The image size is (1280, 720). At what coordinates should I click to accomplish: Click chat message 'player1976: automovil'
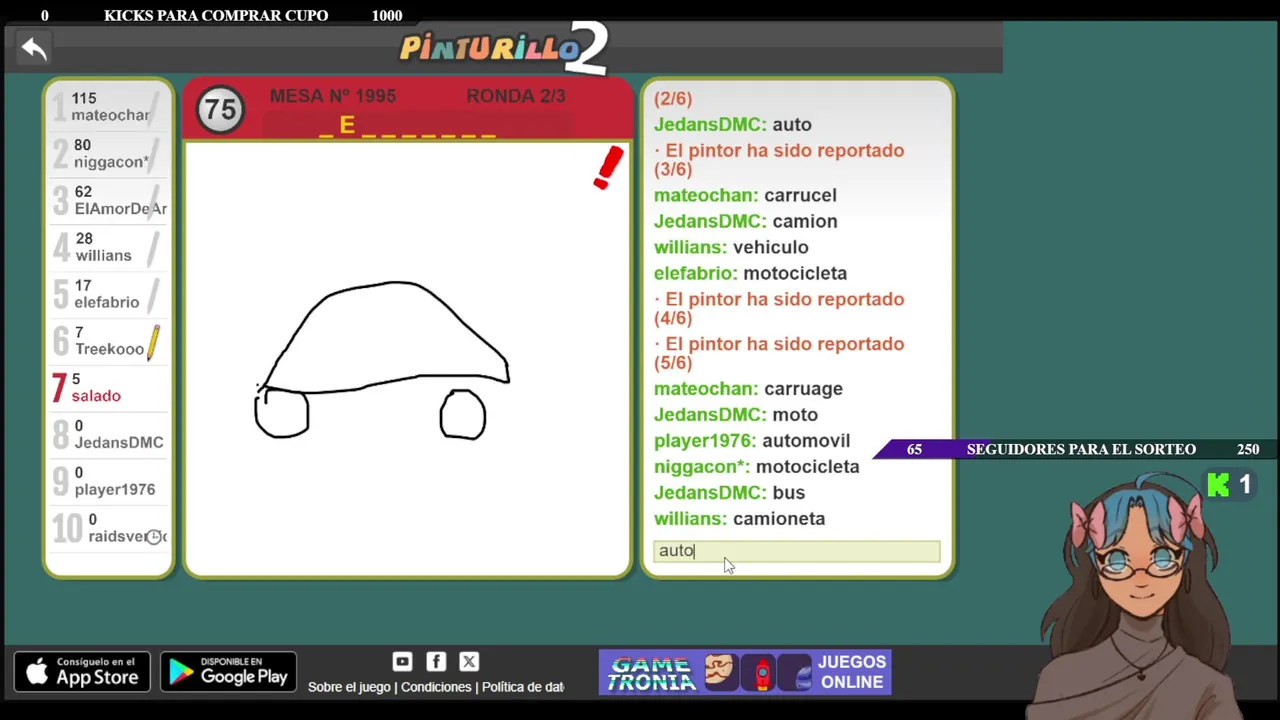click(752, 441)
